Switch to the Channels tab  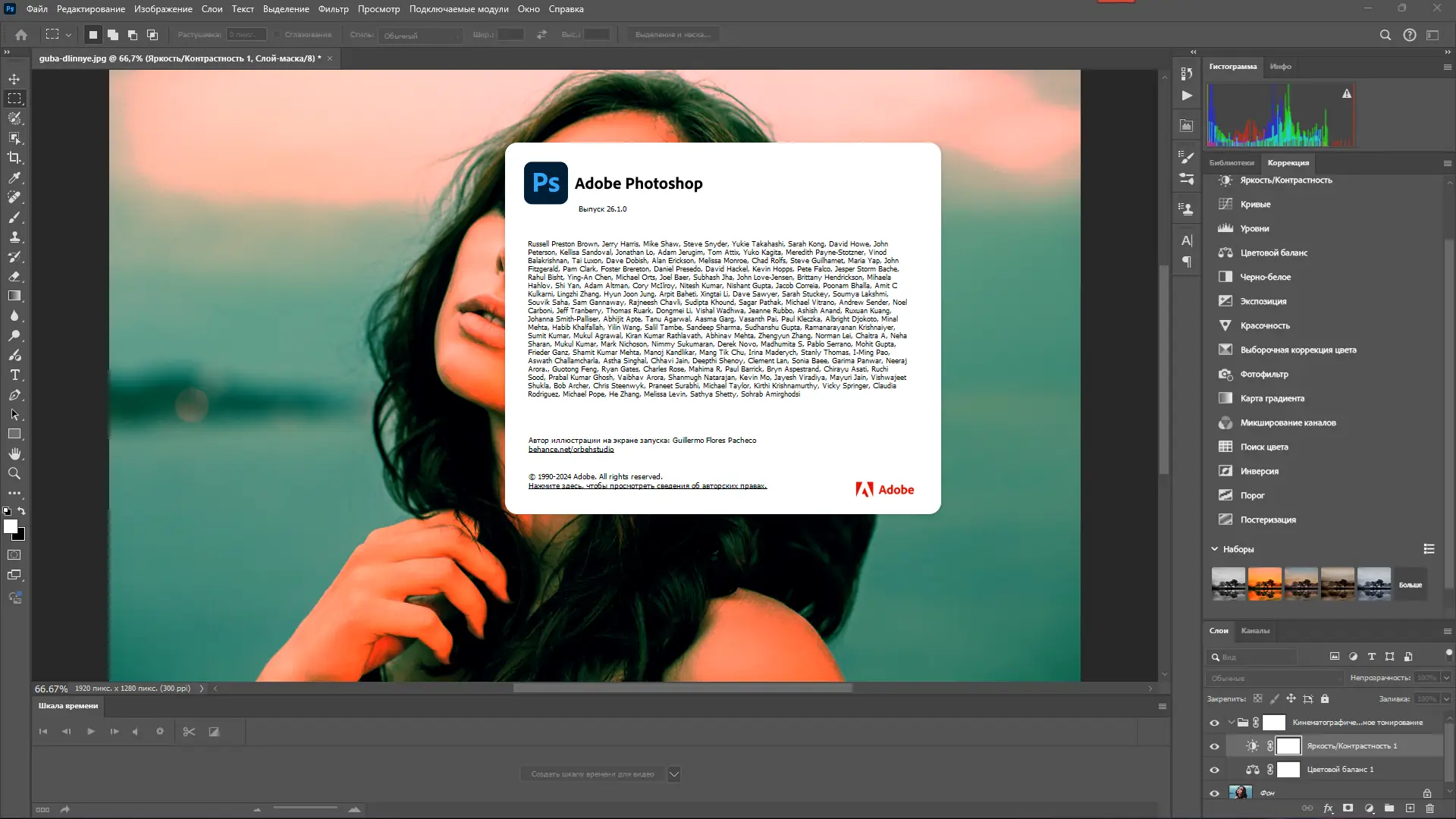pos(1255,631)
